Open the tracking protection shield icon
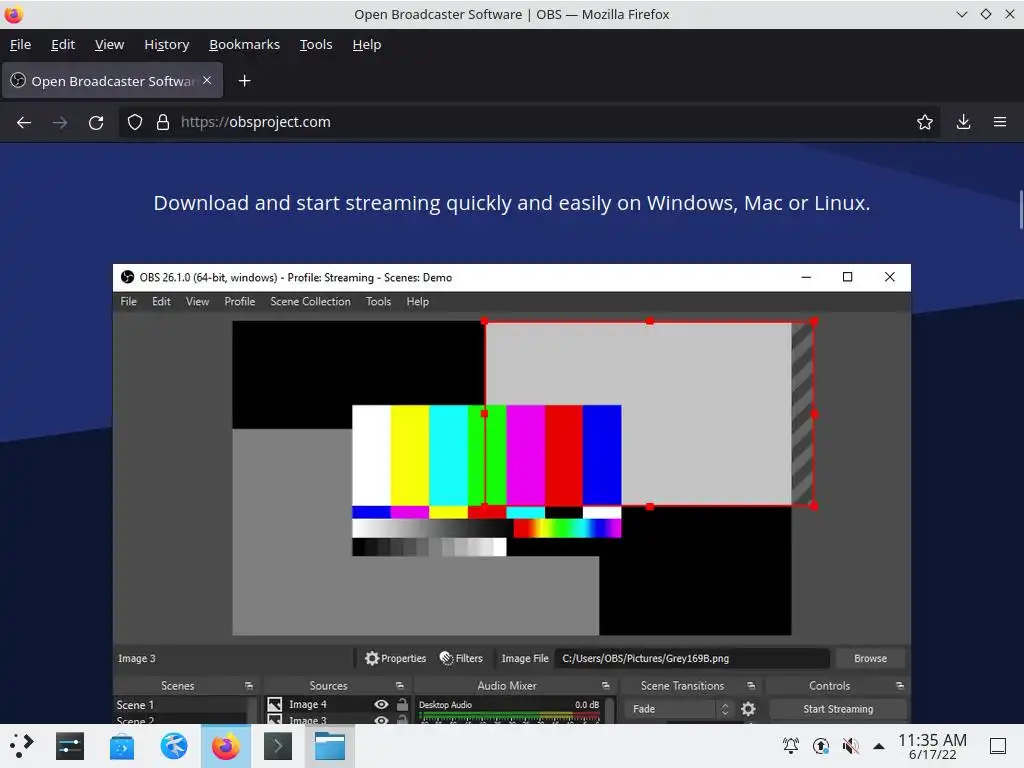This screenshot has width=1024, height=768. (135, 122)
